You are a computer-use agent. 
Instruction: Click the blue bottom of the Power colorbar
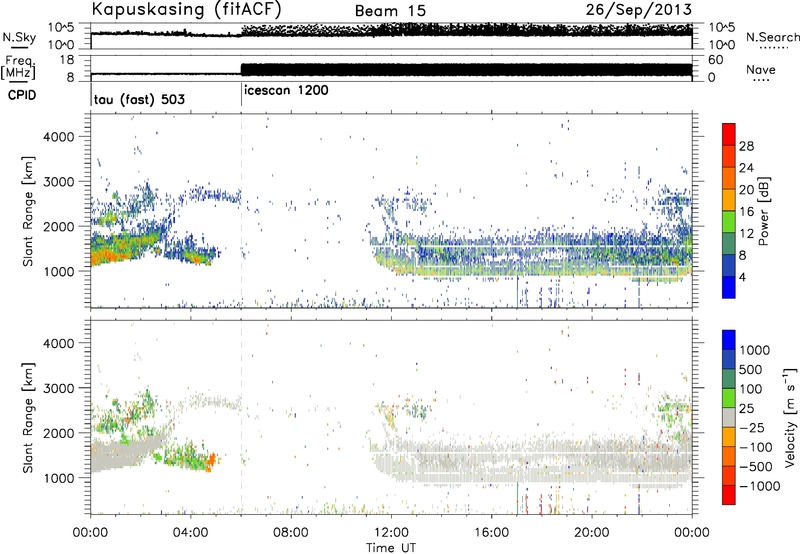tap(729, 287)
